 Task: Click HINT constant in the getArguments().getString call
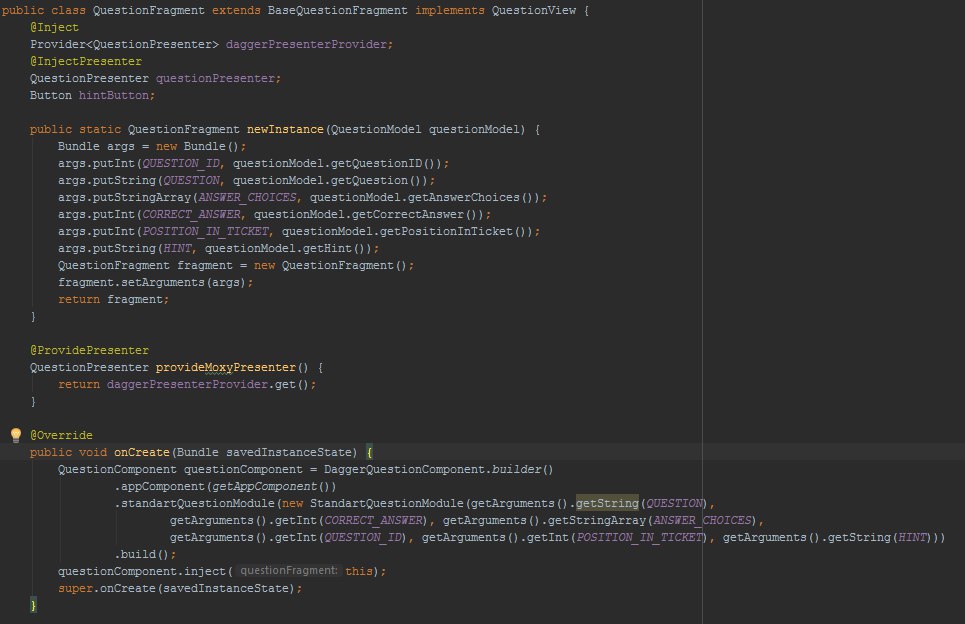(x=912, y=537)
